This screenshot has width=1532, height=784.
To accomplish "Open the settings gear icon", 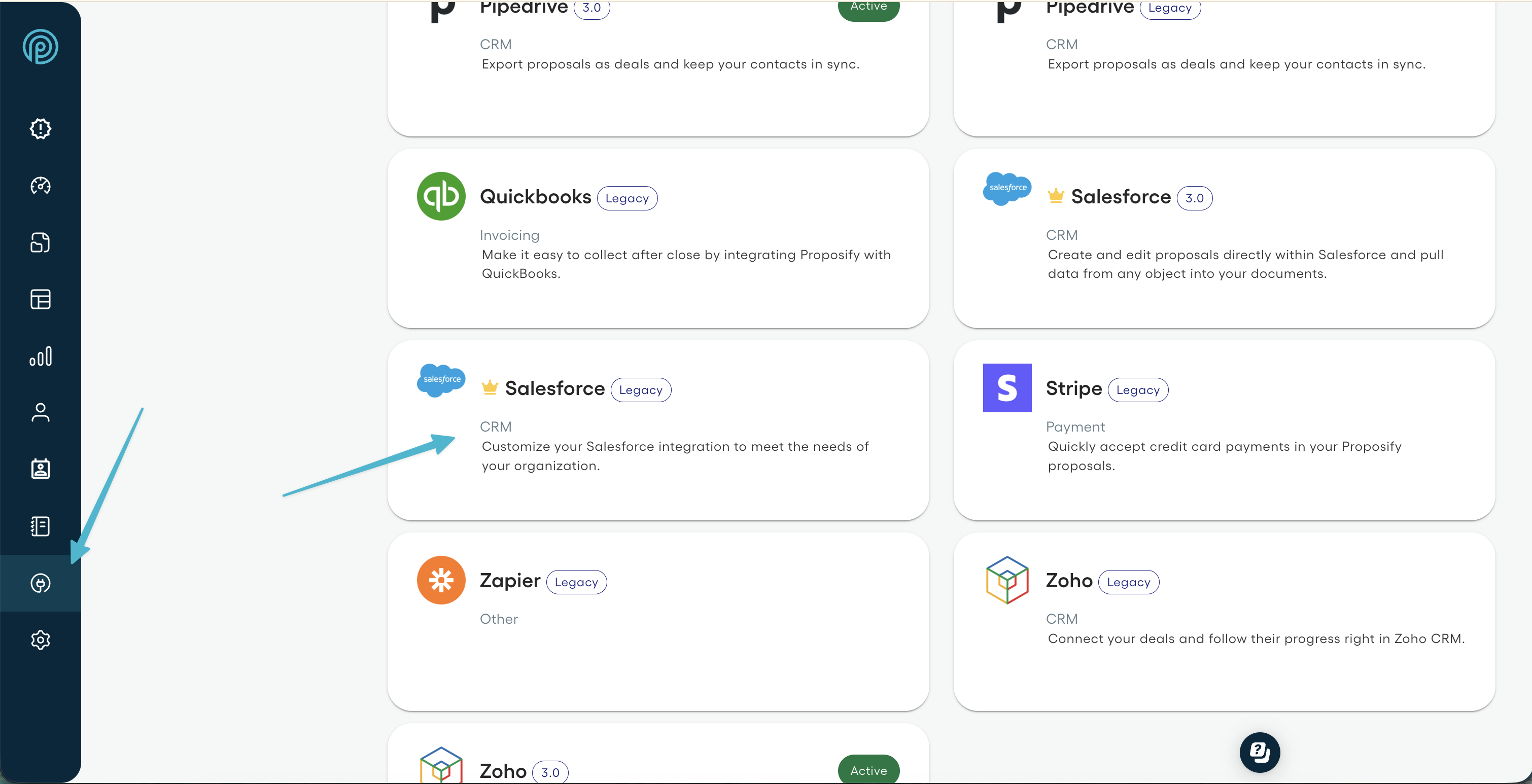I will [41, 640].
